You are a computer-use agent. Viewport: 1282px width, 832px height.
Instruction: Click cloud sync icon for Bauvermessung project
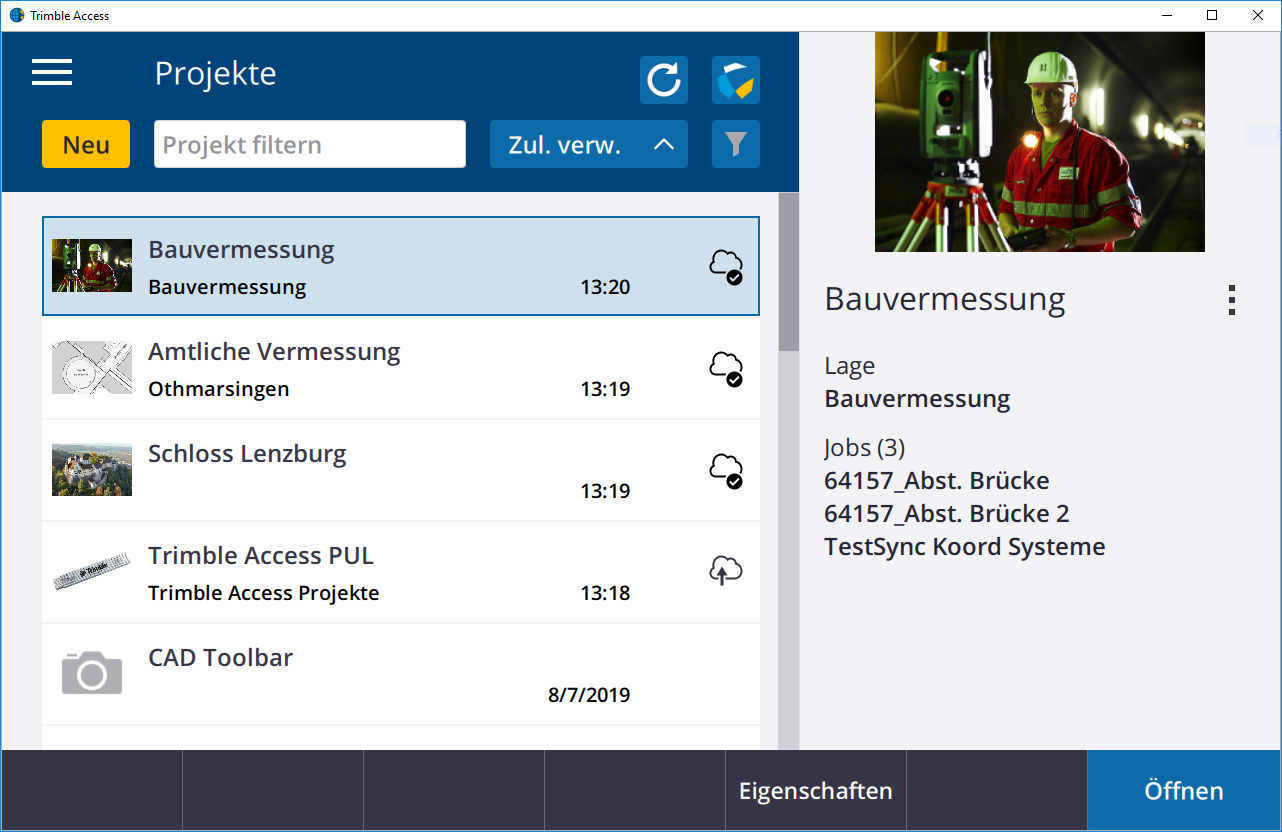tap(726, 267)
